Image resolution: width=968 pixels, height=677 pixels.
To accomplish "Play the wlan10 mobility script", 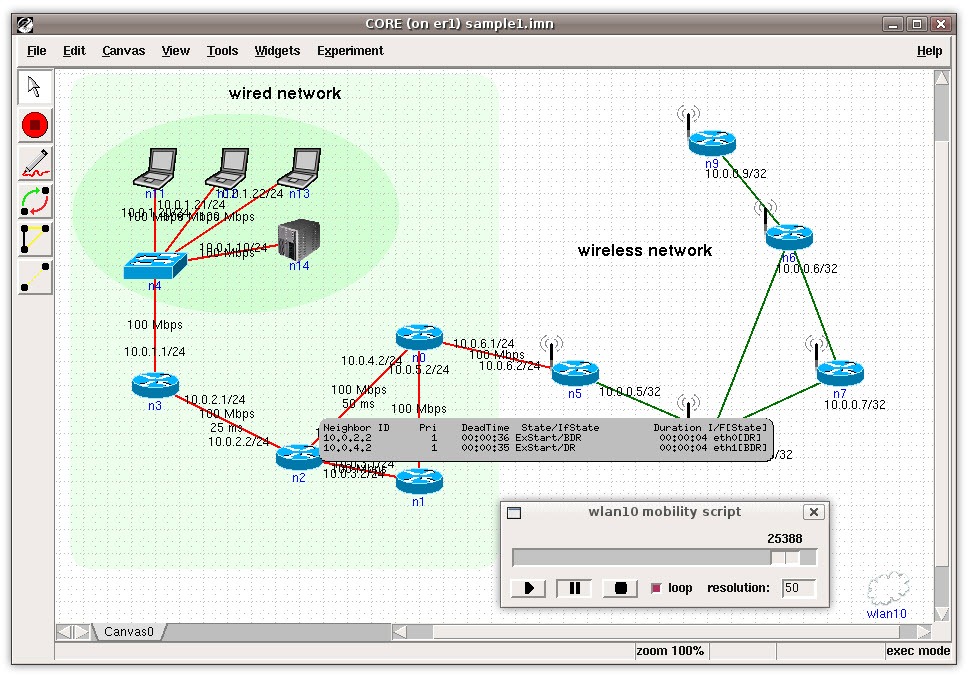I will (528, 588).
